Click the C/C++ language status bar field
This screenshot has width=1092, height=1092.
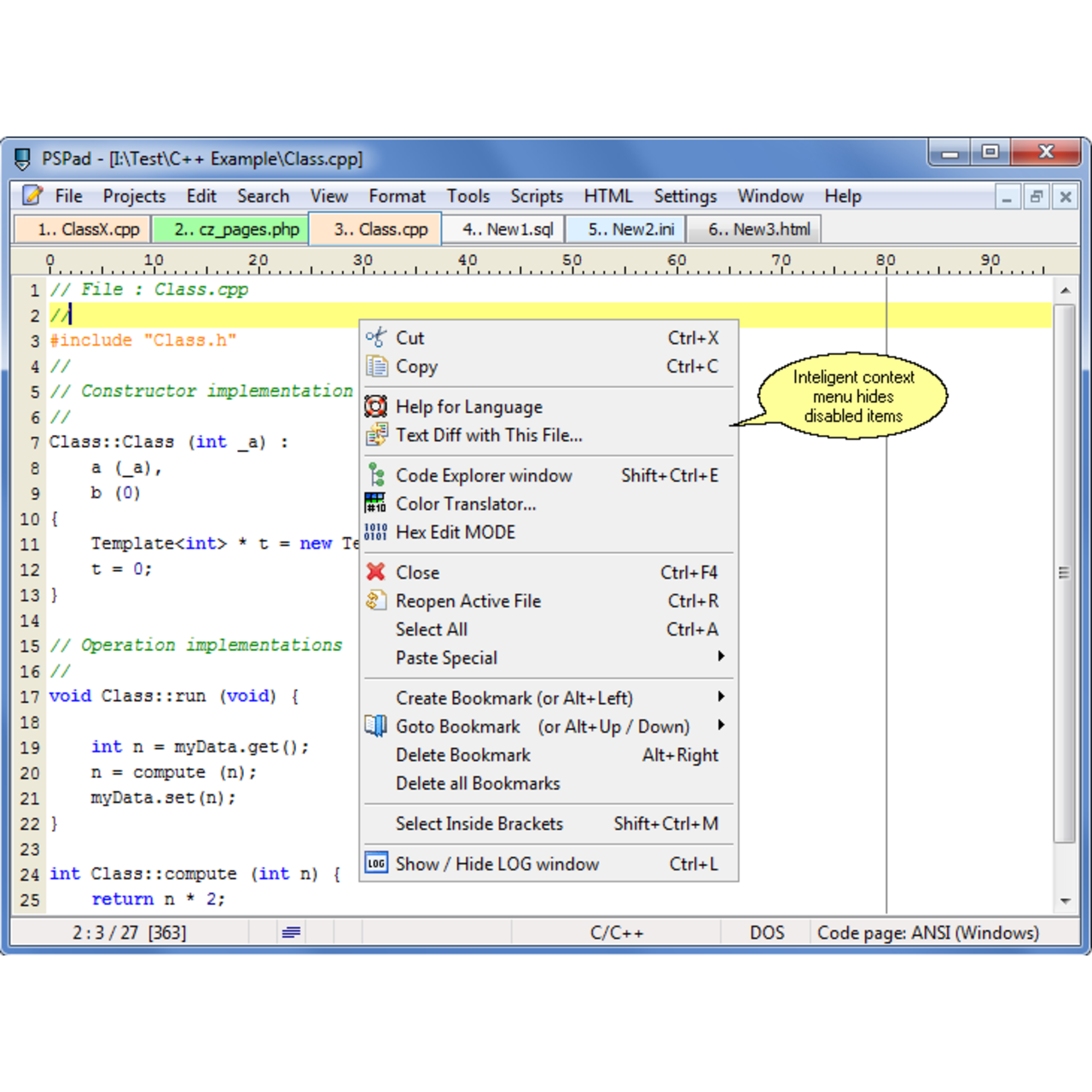click(x=616, y=932)
